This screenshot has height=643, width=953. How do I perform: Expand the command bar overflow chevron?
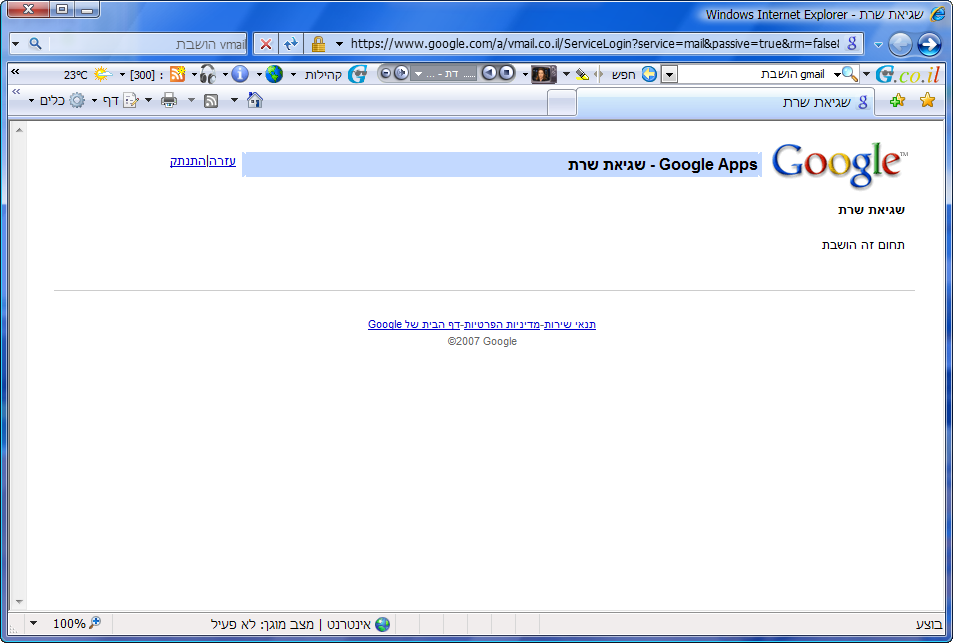click(16, 92)
